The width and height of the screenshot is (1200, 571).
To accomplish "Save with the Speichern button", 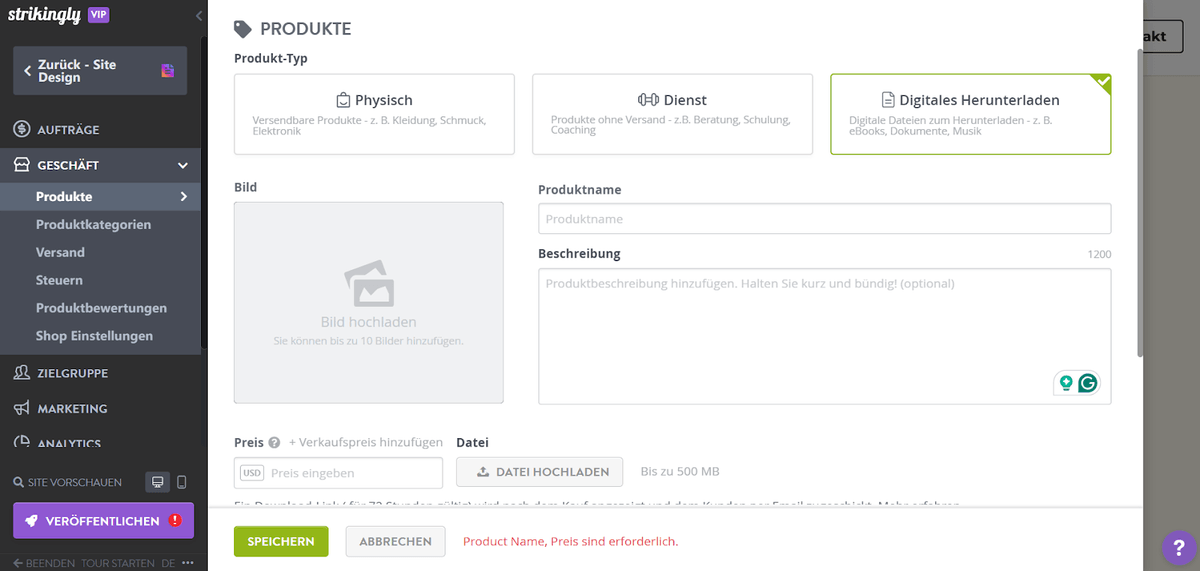I will click(281, 541).
